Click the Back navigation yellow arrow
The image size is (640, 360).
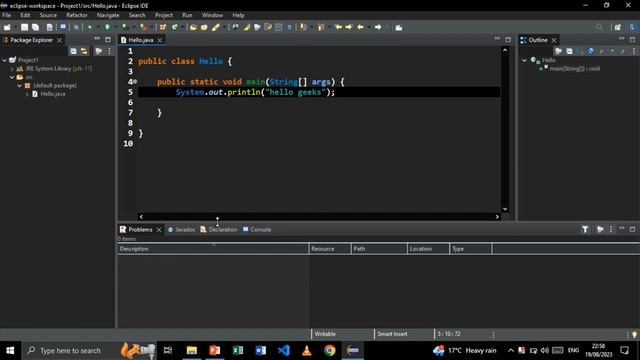tap(360, 27)
